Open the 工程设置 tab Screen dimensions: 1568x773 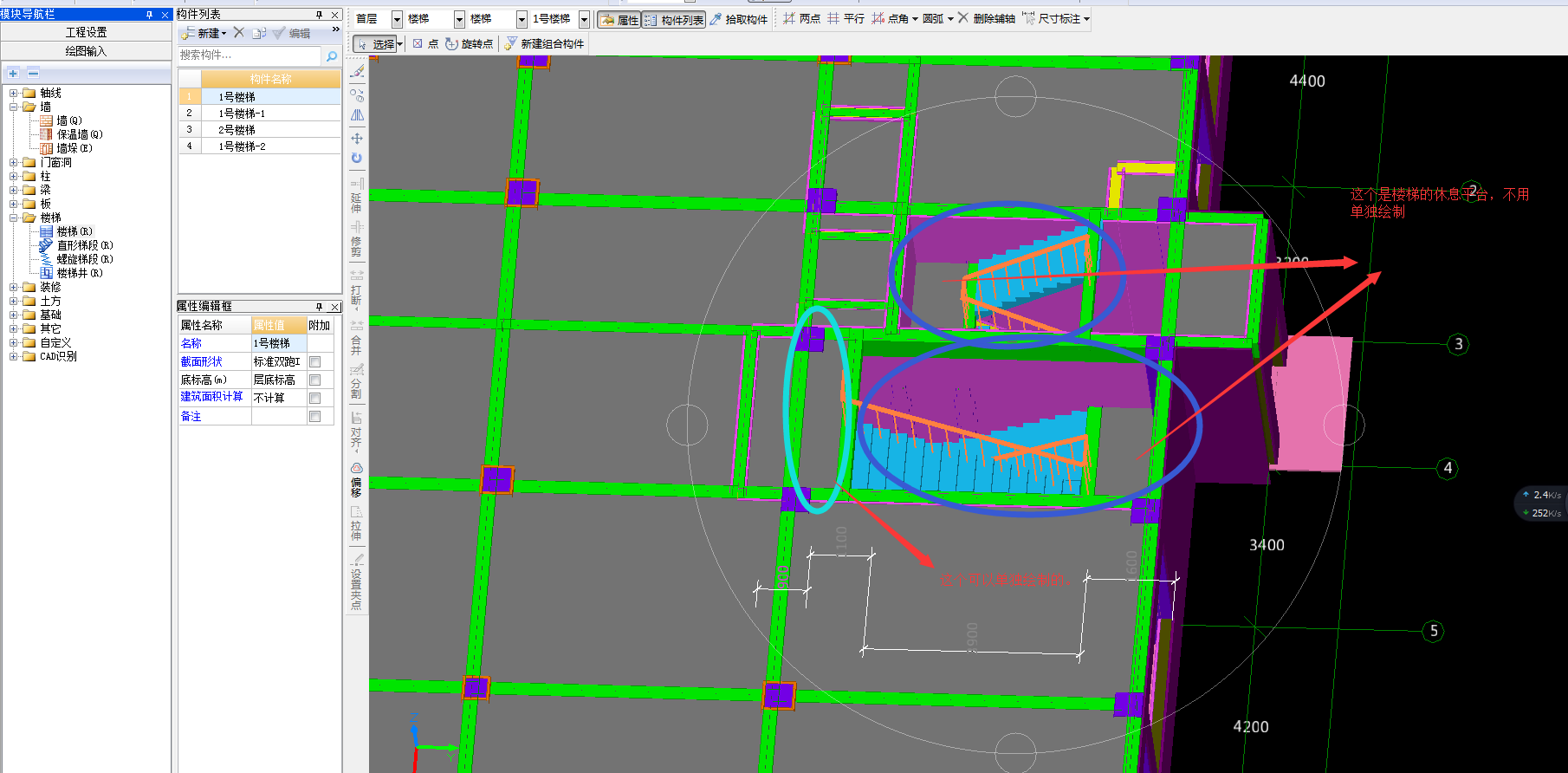pos(86,32)
